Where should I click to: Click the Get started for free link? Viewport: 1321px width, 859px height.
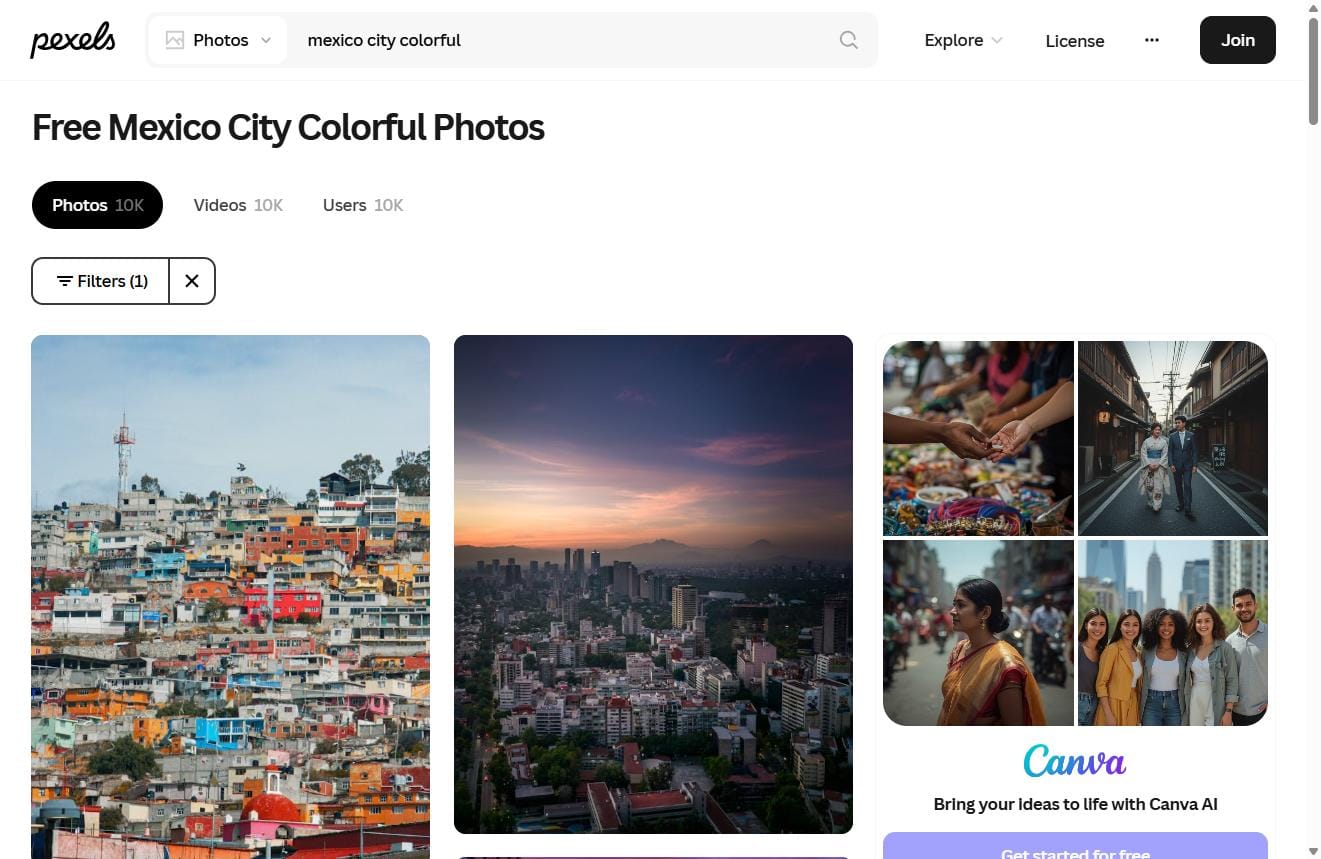pos(1075,852)
